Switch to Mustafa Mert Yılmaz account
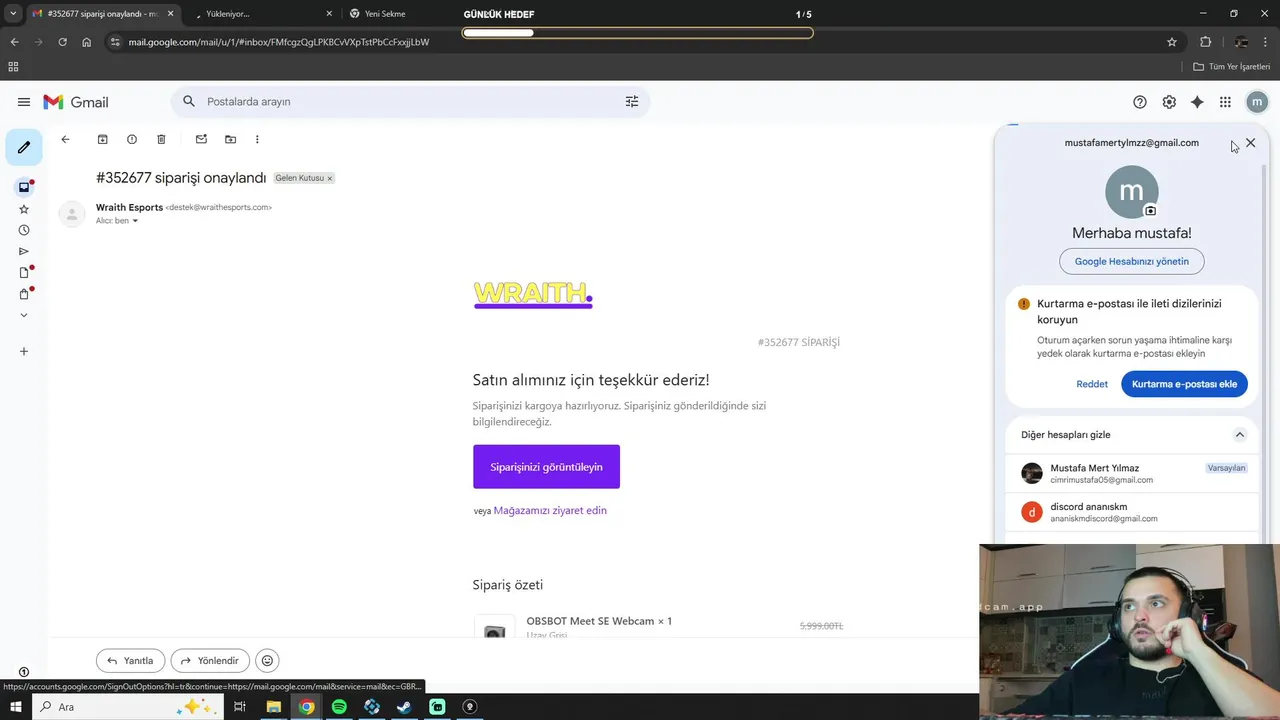 pos(1132,473)
